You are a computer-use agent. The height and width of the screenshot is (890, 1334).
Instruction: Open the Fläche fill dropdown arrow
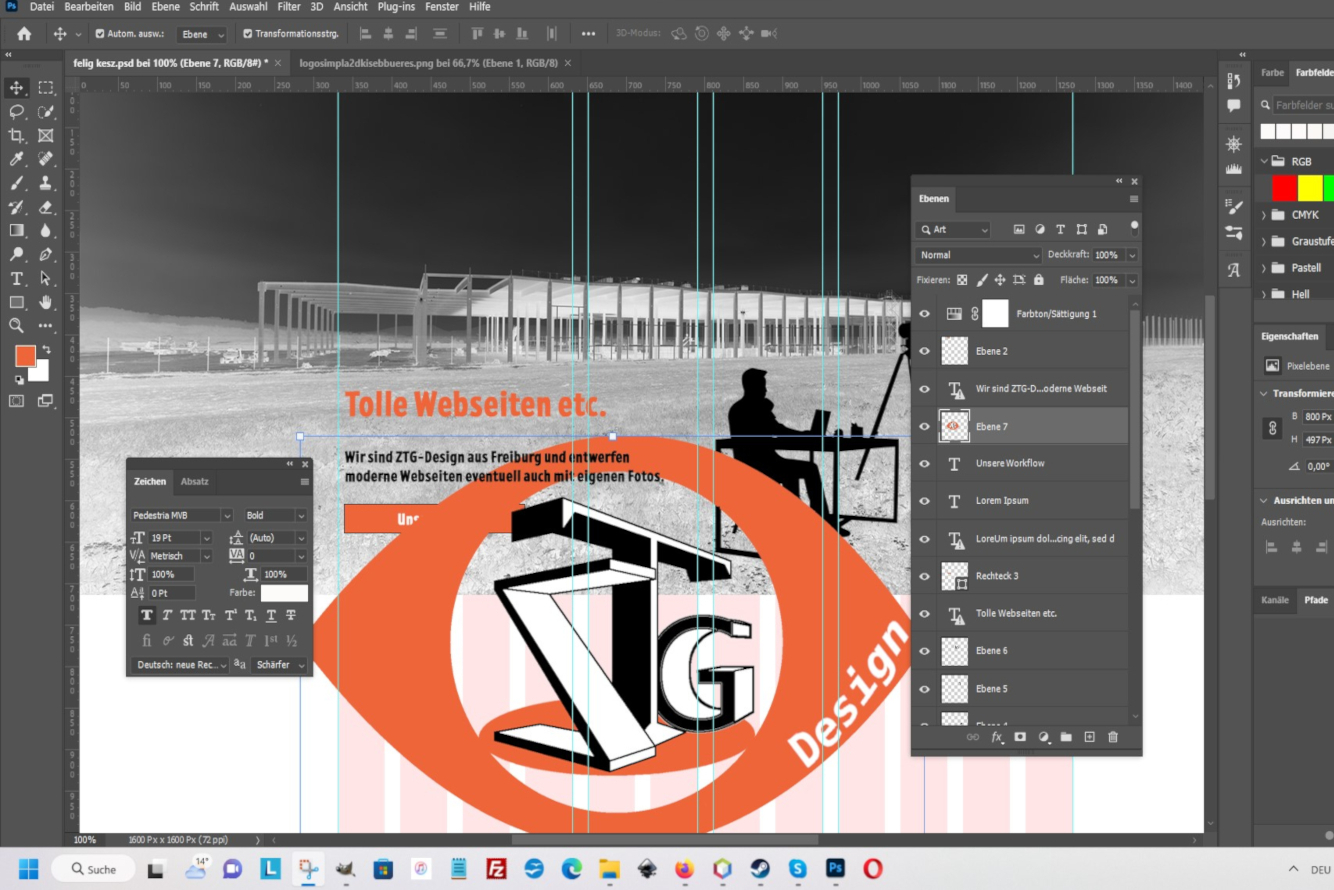[x=1132, y=280]
